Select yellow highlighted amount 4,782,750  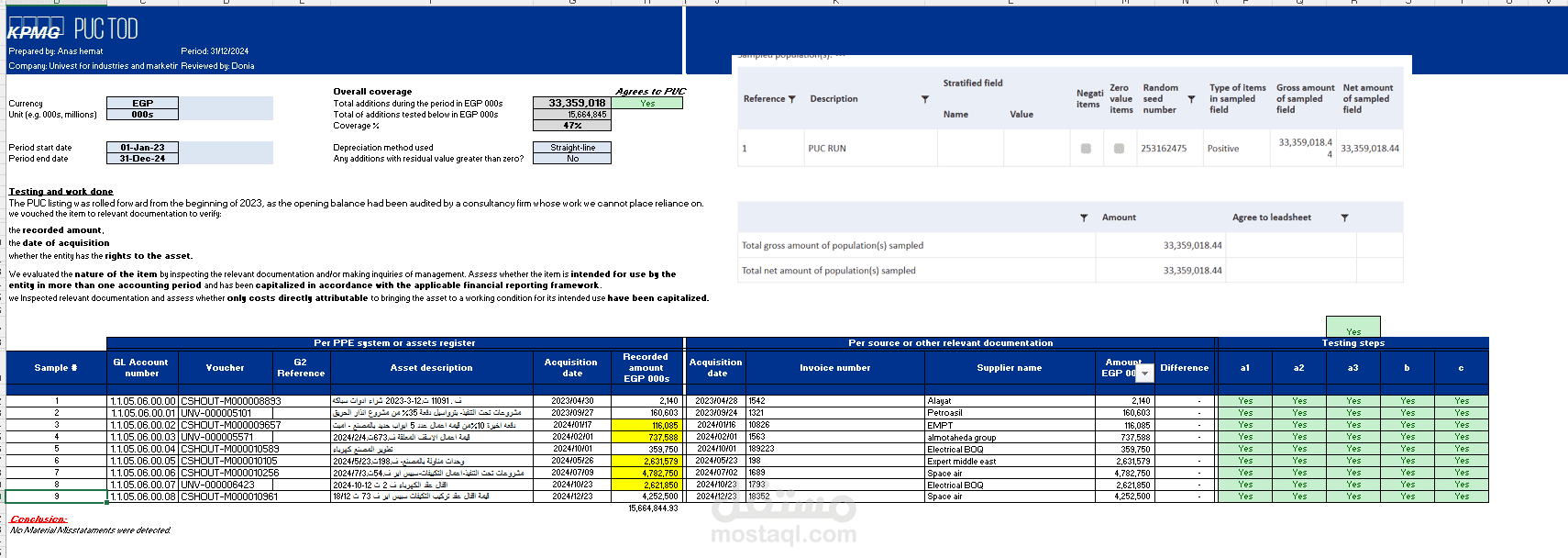pyautogui.click(x=646, y=473)
